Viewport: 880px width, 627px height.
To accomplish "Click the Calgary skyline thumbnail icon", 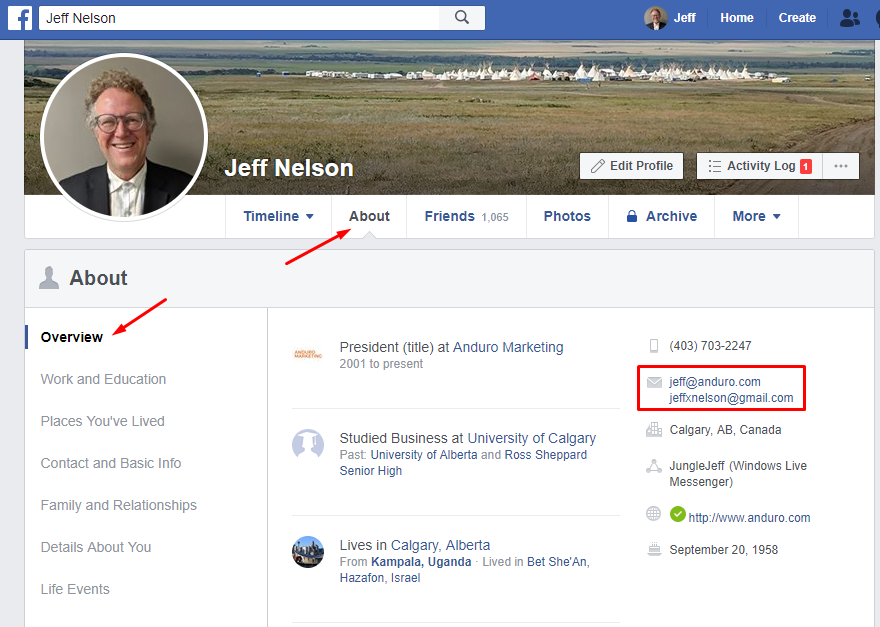I will coord(307,552).
